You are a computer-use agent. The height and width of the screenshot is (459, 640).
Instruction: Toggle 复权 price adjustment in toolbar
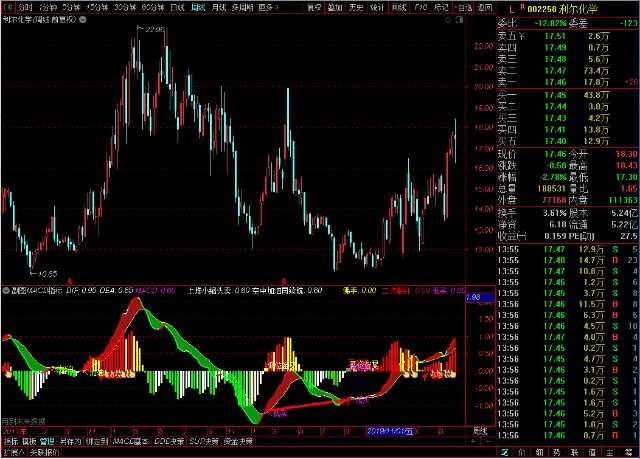click(314, 7)
